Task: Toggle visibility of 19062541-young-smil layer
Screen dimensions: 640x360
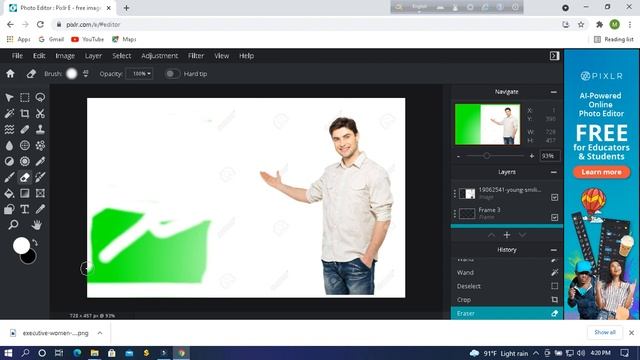Action: pyautogui.click(x=554, y=197)
